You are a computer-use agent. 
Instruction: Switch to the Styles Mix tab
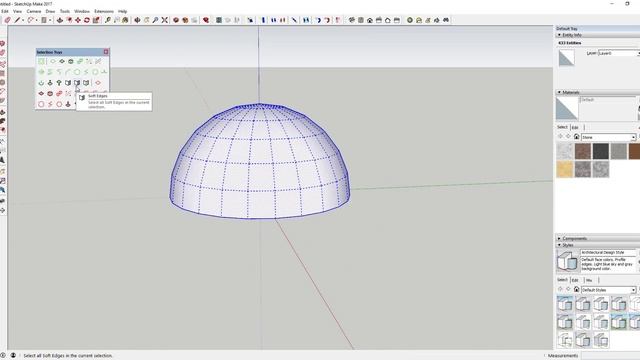point(589,280)
